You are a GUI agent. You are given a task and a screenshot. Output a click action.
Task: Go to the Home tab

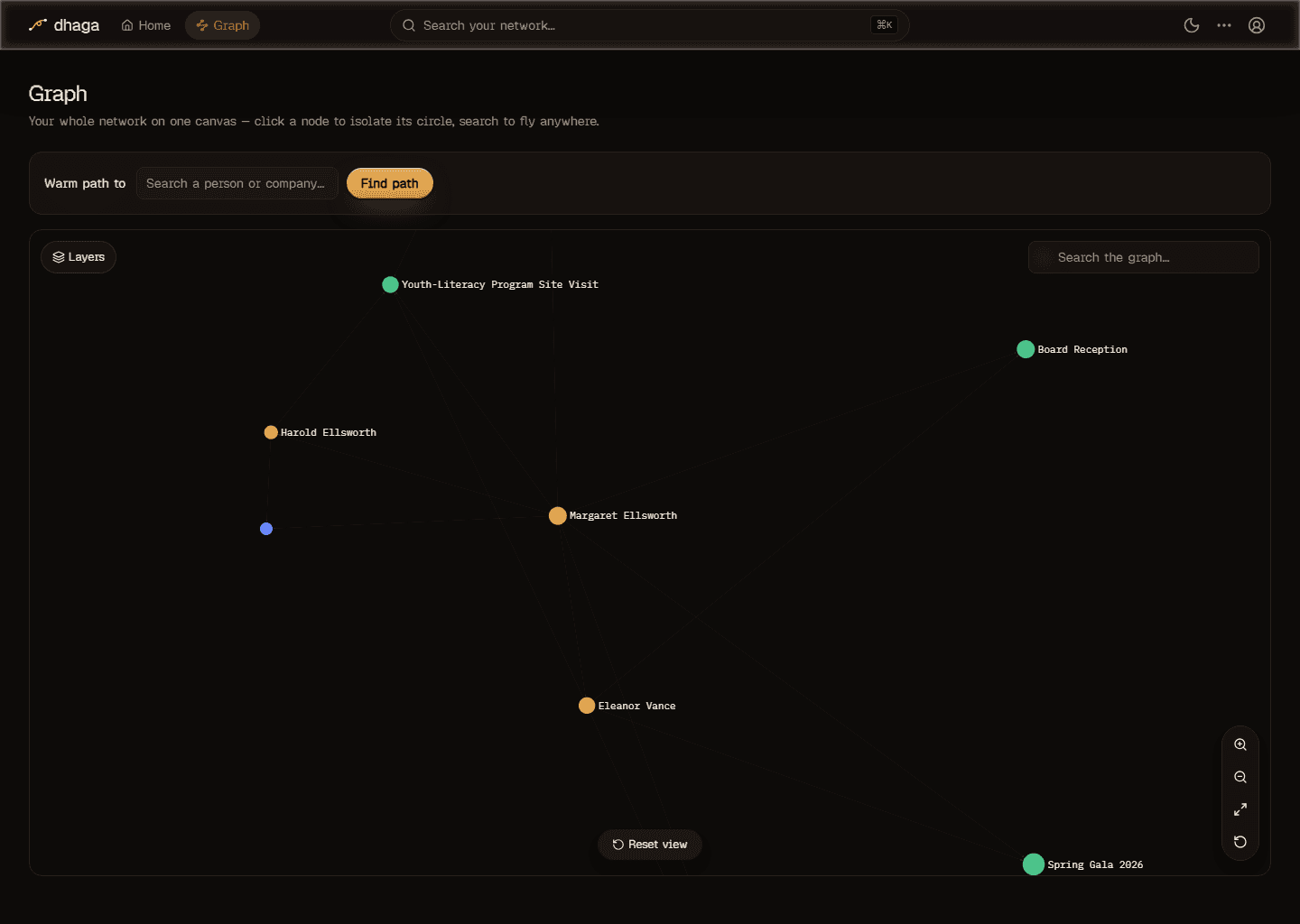(x=146, y=25)
